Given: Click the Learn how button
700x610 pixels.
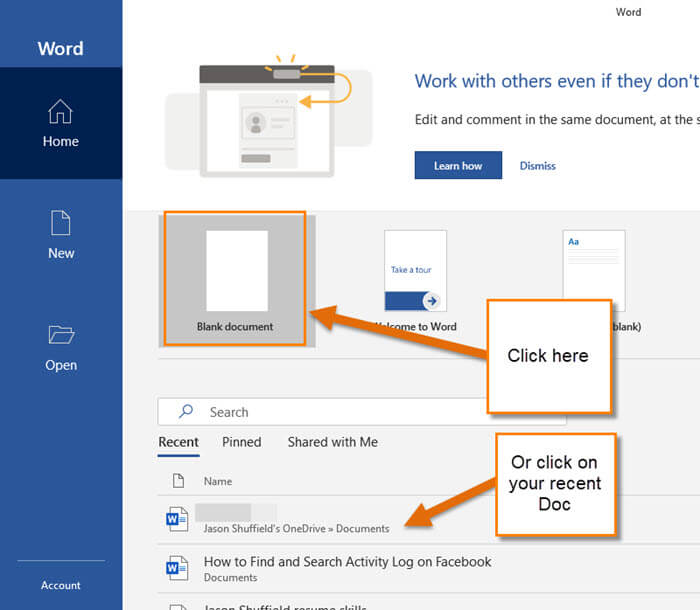Looking at the screenshot, I should (458, 165).
